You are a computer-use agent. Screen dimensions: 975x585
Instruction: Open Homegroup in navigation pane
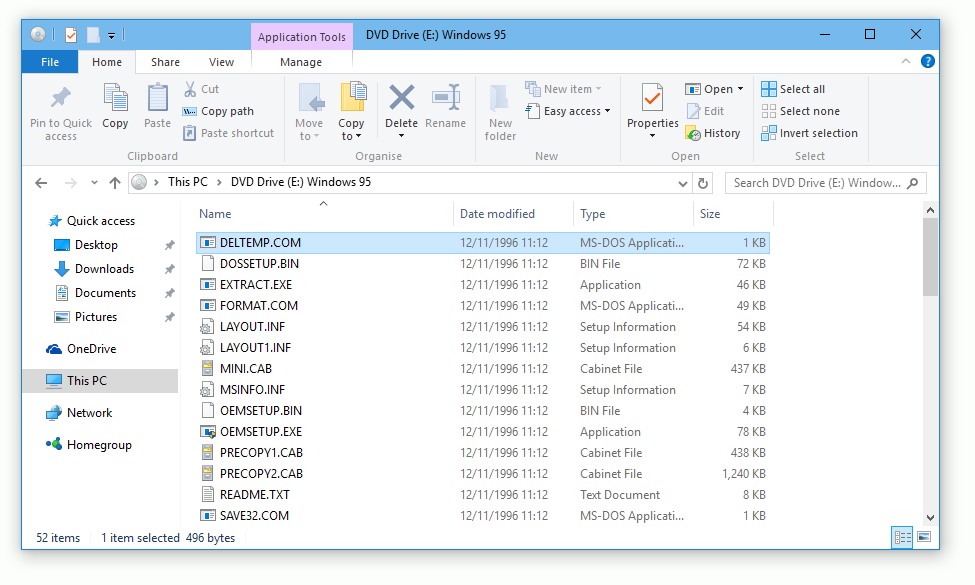pyautogui.click(x=88, y=445)
